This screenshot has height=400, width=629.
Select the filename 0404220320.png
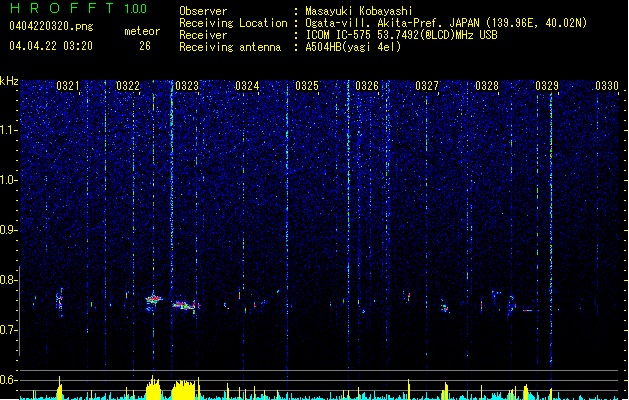[51, 26]
